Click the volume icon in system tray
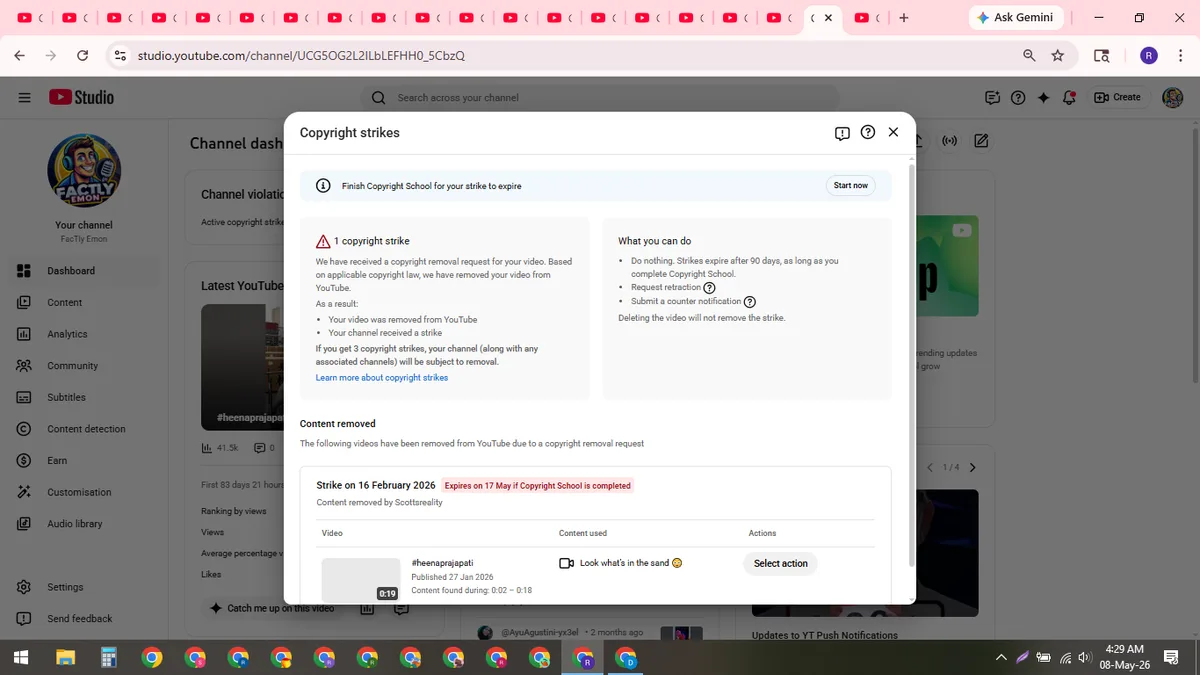This screenshot has width=1200, height=675. [x=1084, y=657]
